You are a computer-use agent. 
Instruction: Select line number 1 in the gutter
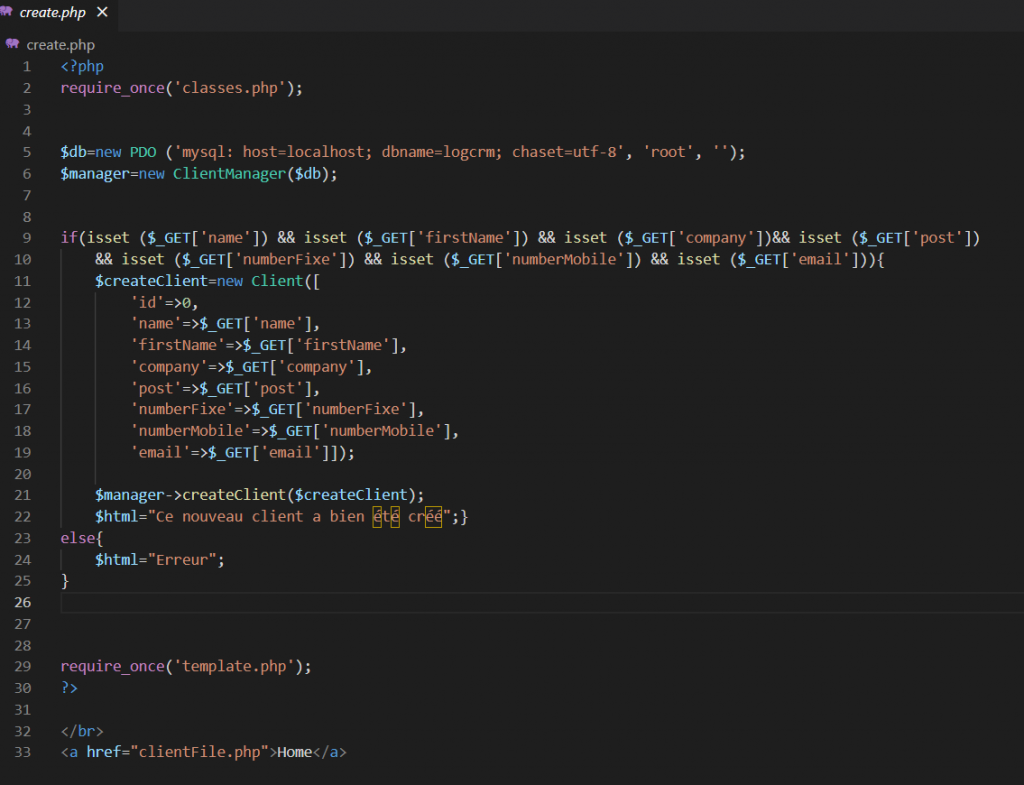click(x=27, y=67)
